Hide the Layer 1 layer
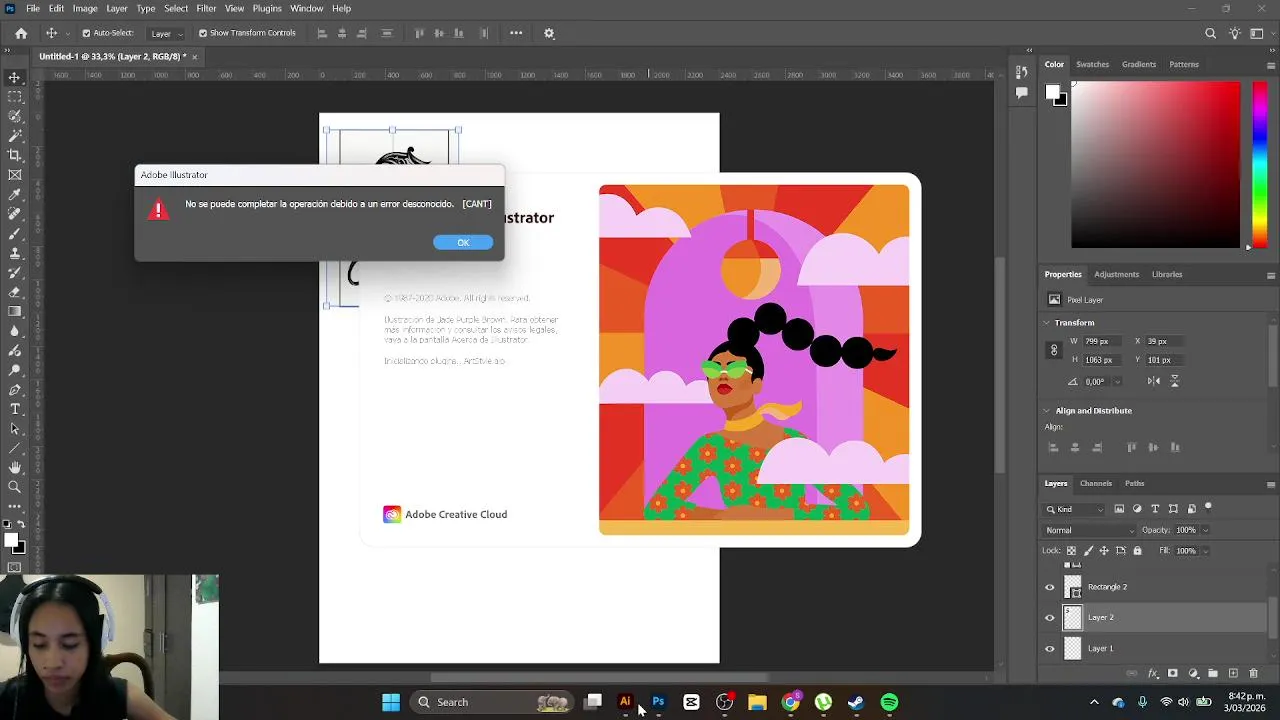Screen dimensions: 1280x720 pyautogui.click(x=1050, y=649)
